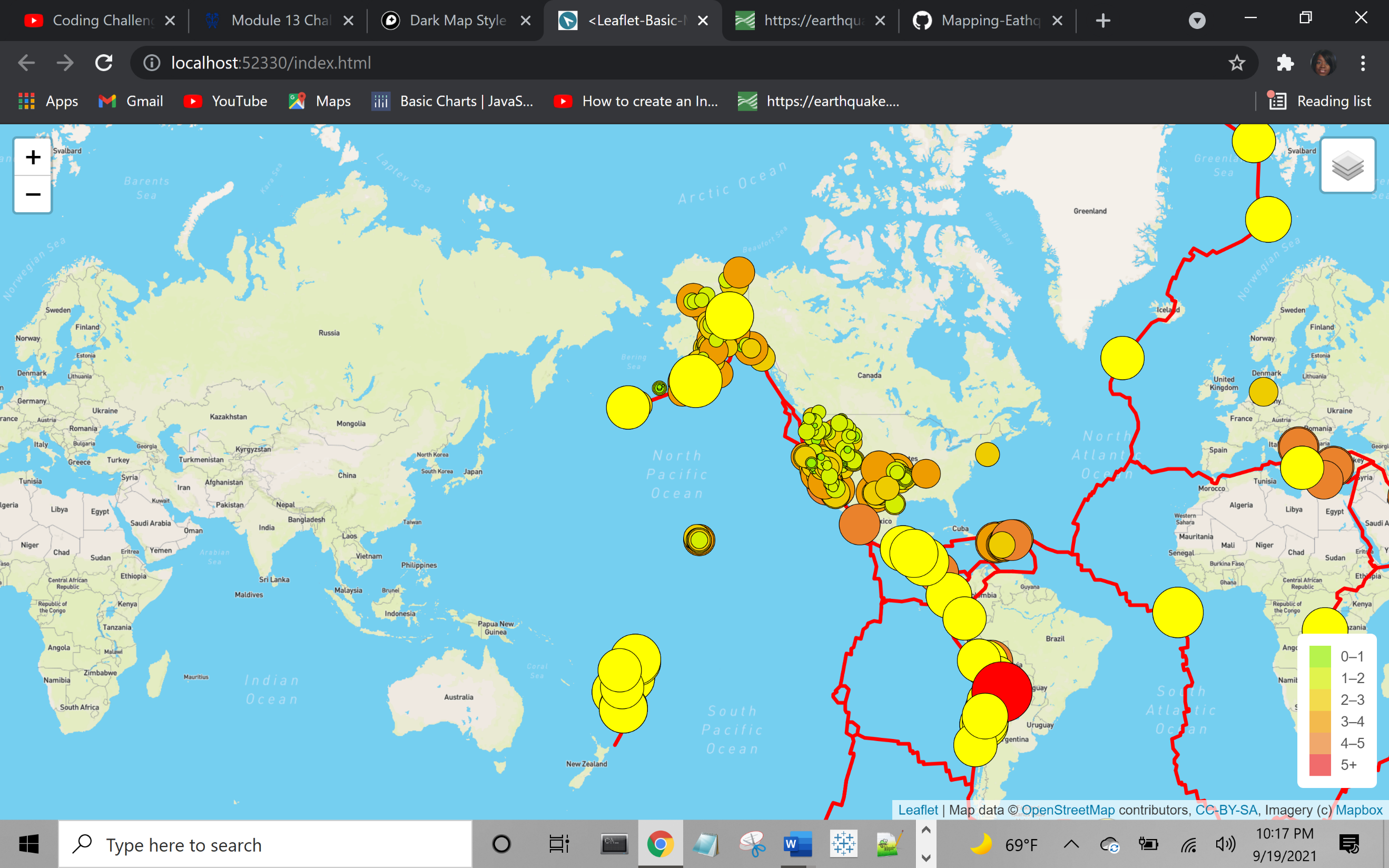Open the terminal app in taskbar
The height and width of the screenshot is (868, 1389).
point(614,844)
